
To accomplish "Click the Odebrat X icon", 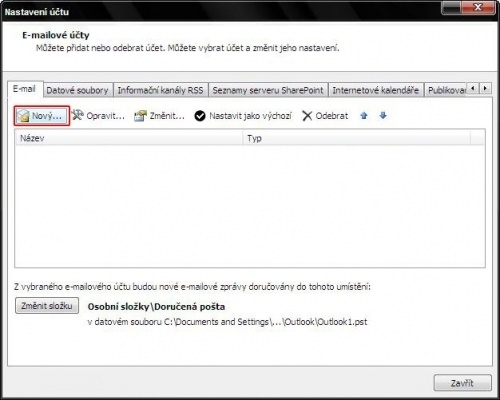I will [307, 116].
